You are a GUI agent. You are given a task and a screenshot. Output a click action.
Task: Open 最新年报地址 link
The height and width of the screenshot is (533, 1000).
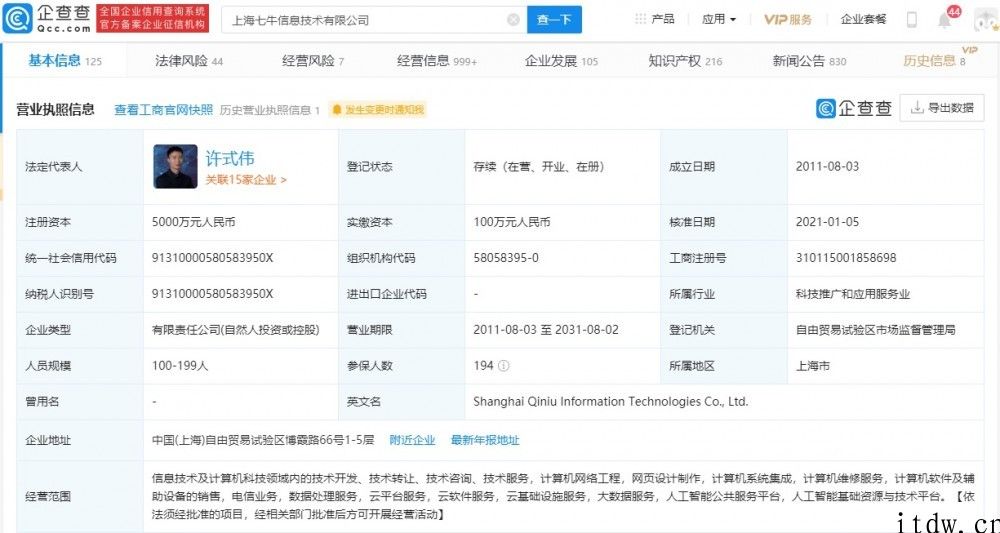pos(485,440)
